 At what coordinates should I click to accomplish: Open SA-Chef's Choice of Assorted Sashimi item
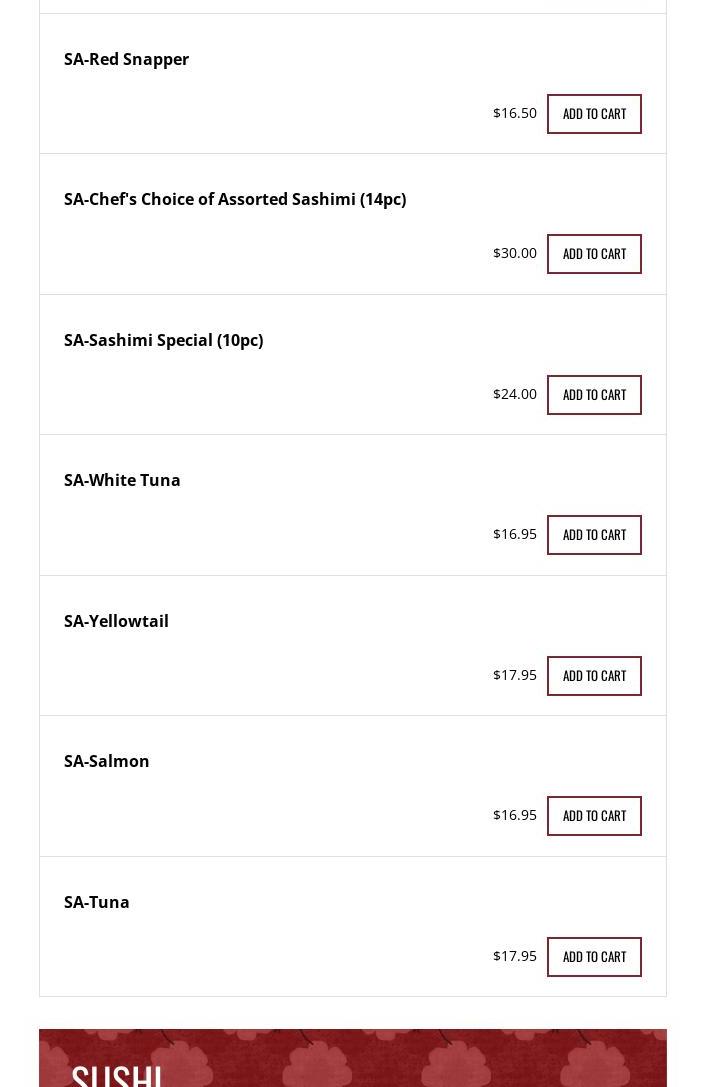point(235,199)
